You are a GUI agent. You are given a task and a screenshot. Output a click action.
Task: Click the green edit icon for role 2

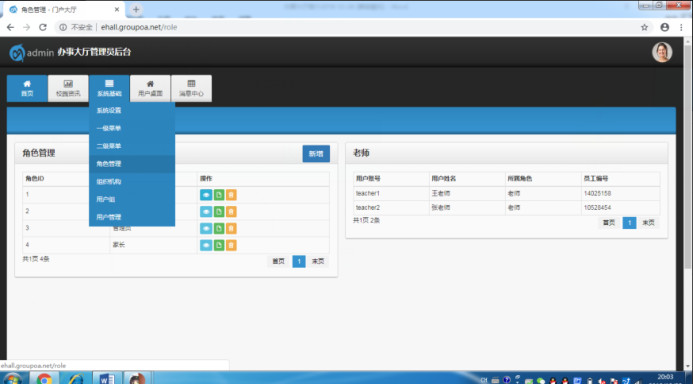pyautogui.click(x=219, y=212)
